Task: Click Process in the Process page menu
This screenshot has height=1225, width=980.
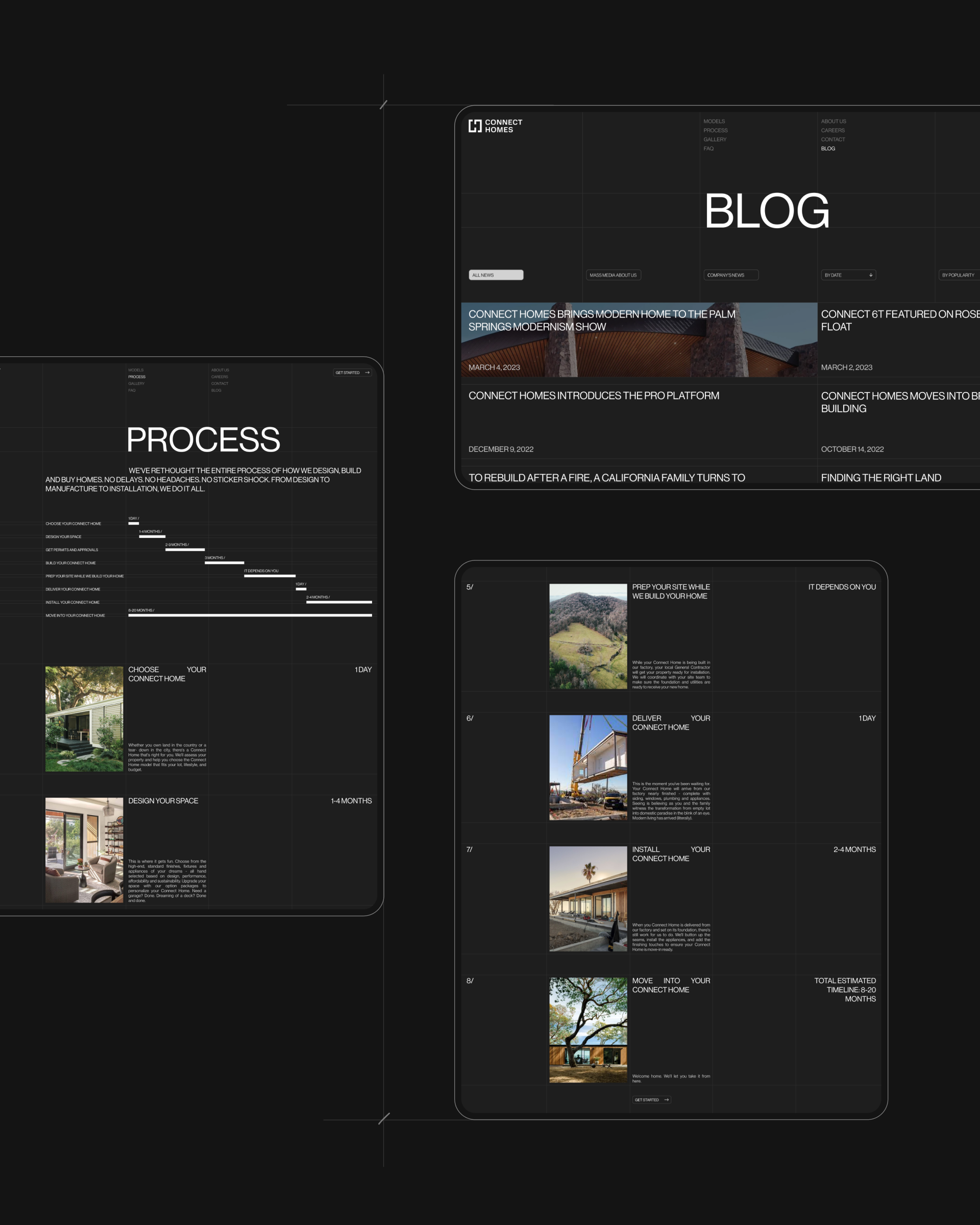Action: pos(136,377)
